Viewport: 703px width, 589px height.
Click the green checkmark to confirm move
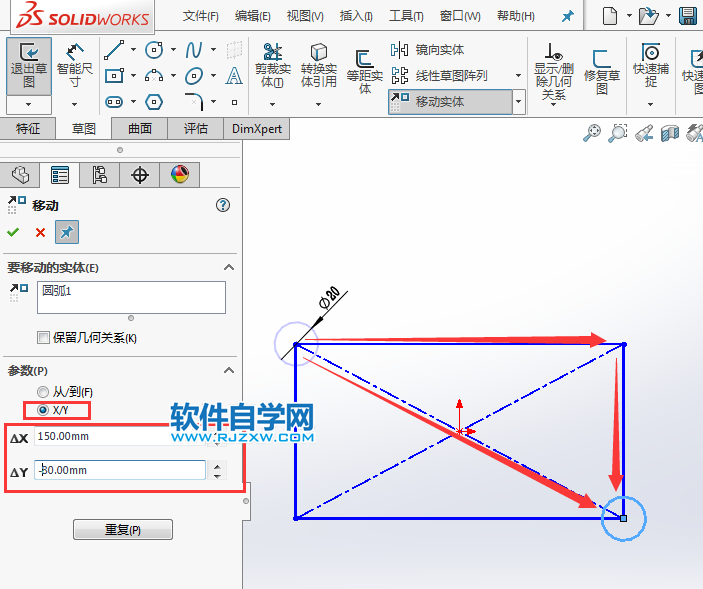point(13,232)
